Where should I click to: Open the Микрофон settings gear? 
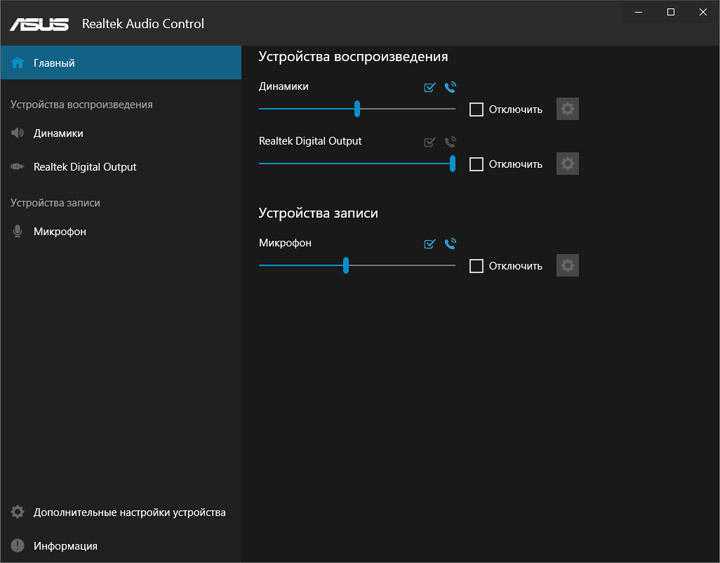pyautogui.click(x=568, y=266)
